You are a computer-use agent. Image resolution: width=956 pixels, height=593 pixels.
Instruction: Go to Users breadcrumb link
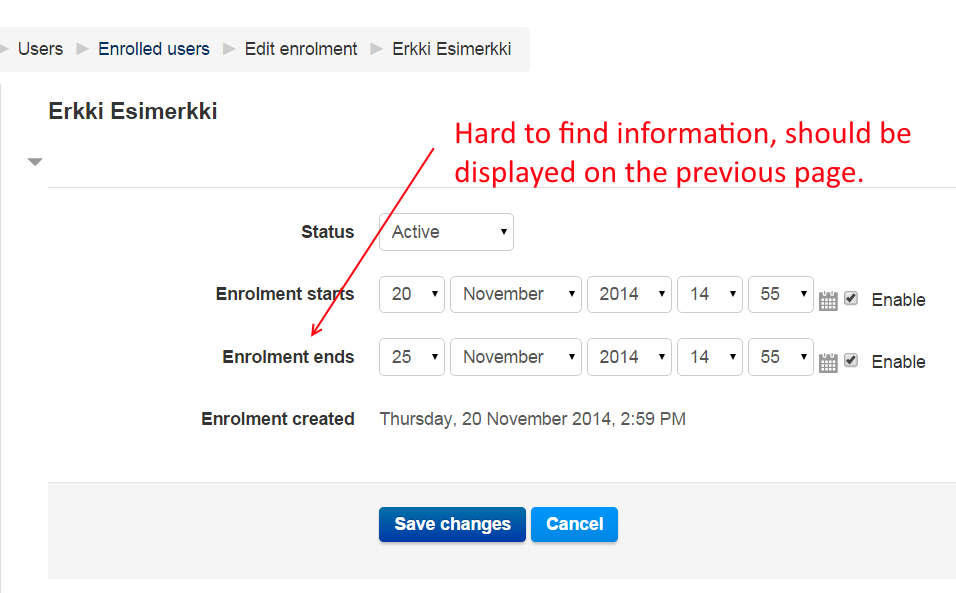(40, 49)
